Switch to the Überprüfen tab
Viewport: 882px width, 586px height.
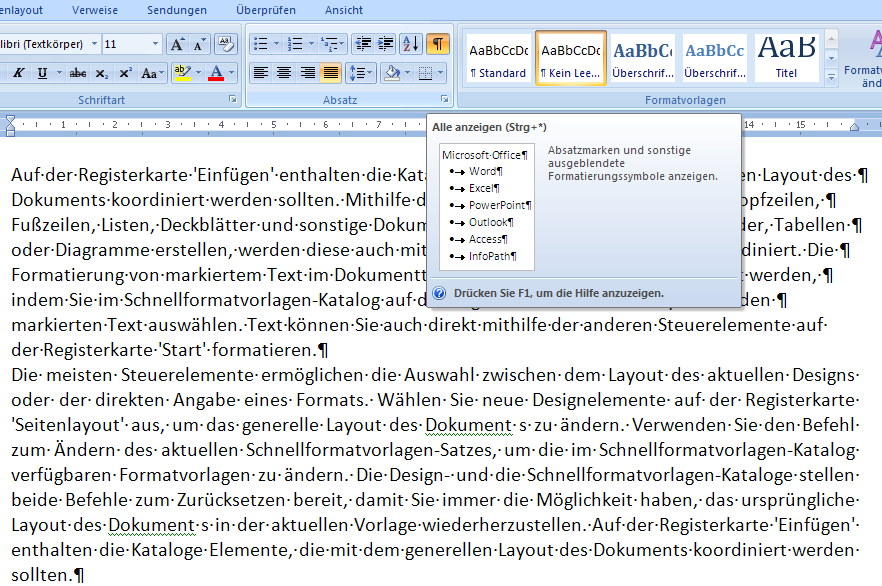pyautogui.click(x=266, y=10)
